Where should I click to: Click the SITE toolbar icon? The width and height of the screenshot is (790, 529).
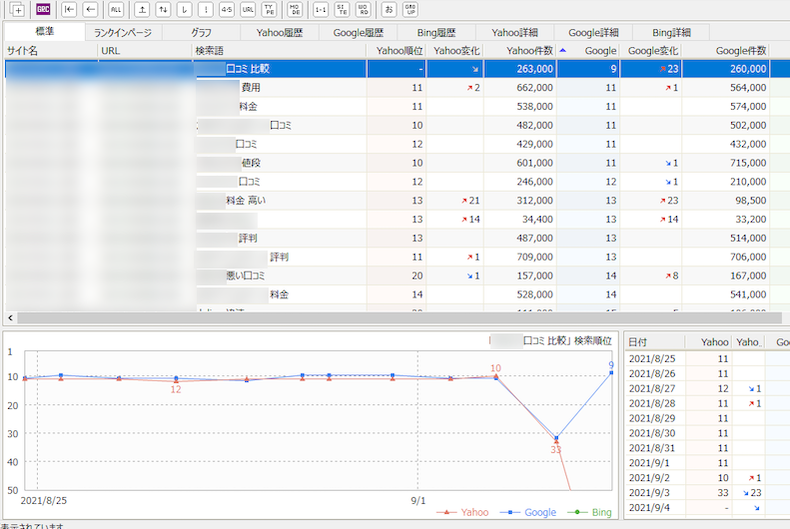tap(342, 9)
